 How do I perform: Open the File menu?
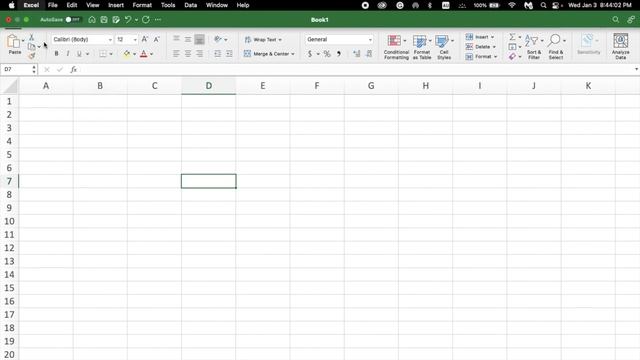tap(52, 5)
